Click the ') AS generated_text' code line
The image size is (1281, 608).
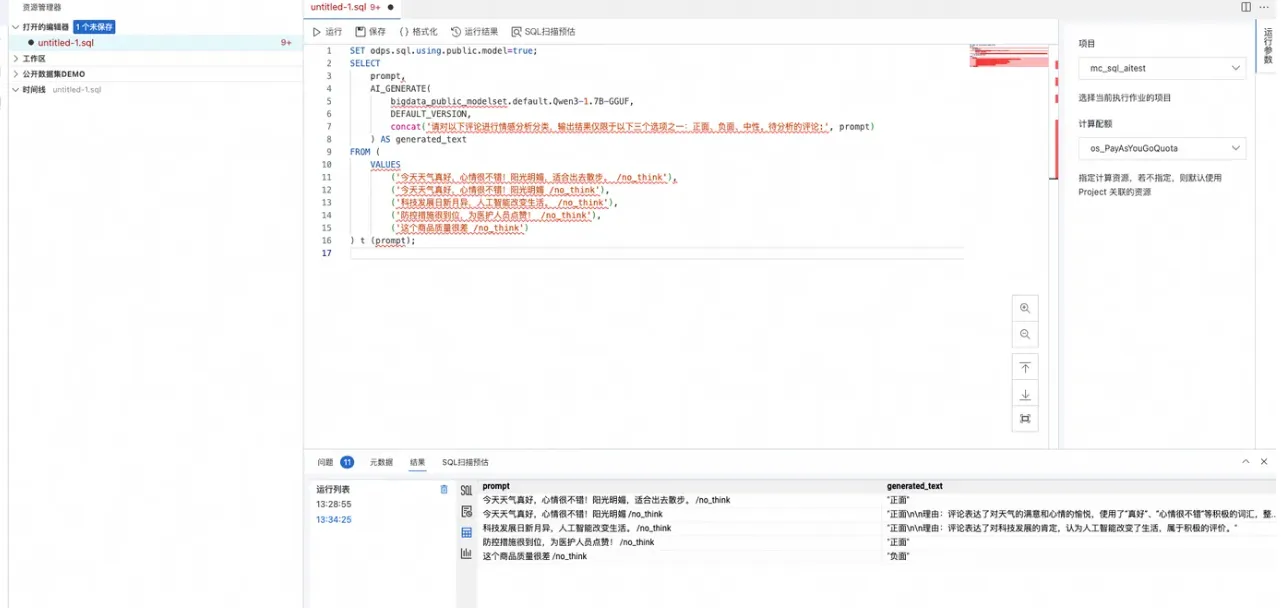coord(418,139)
